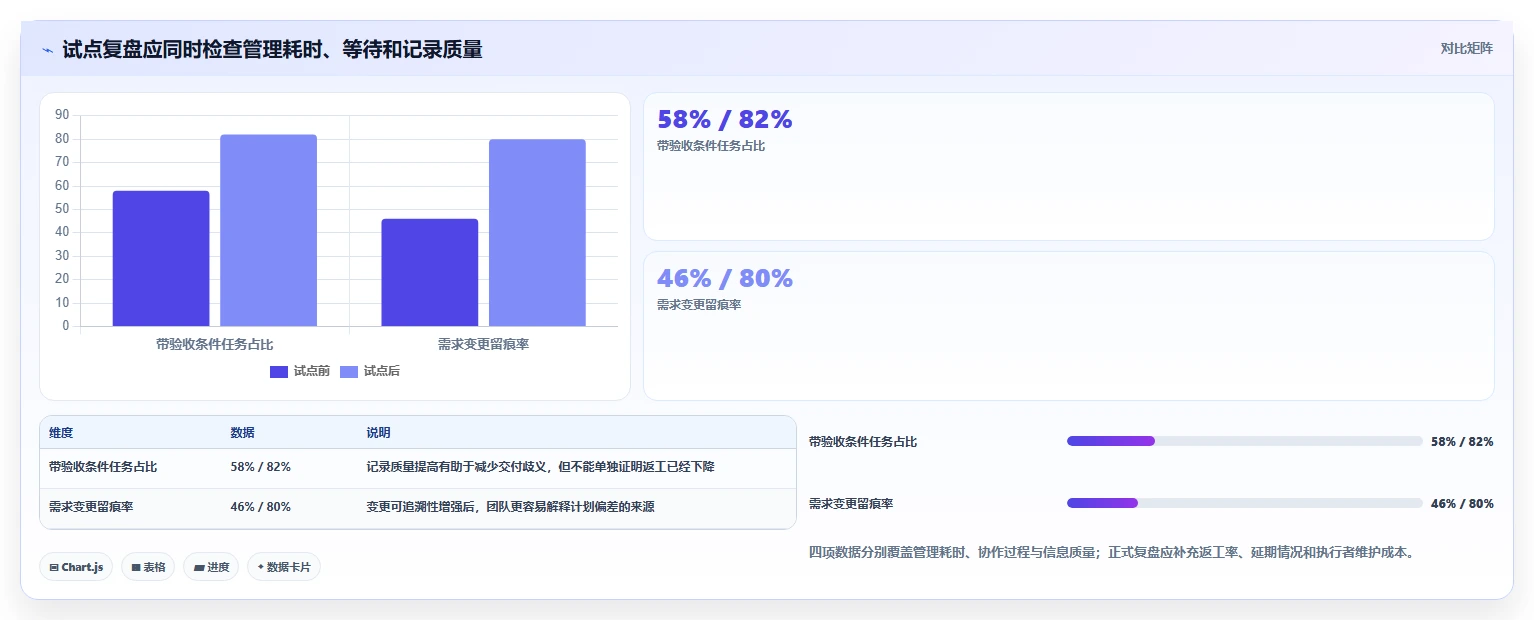
Task: Click the Chart.js tag chip
Action: point(77,567)
